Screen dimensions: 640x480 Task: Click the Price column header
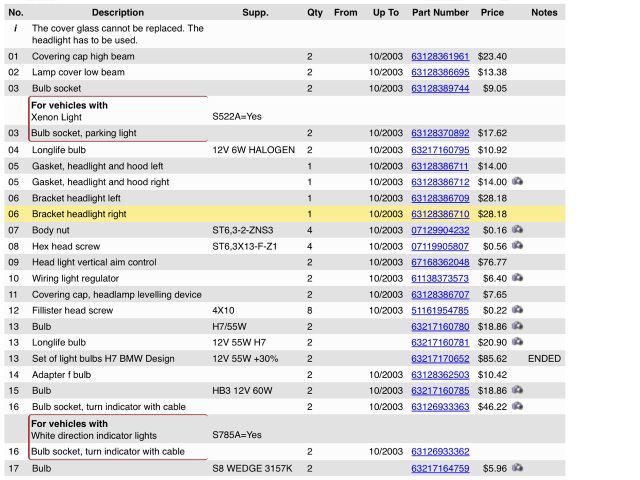(492, 13)
